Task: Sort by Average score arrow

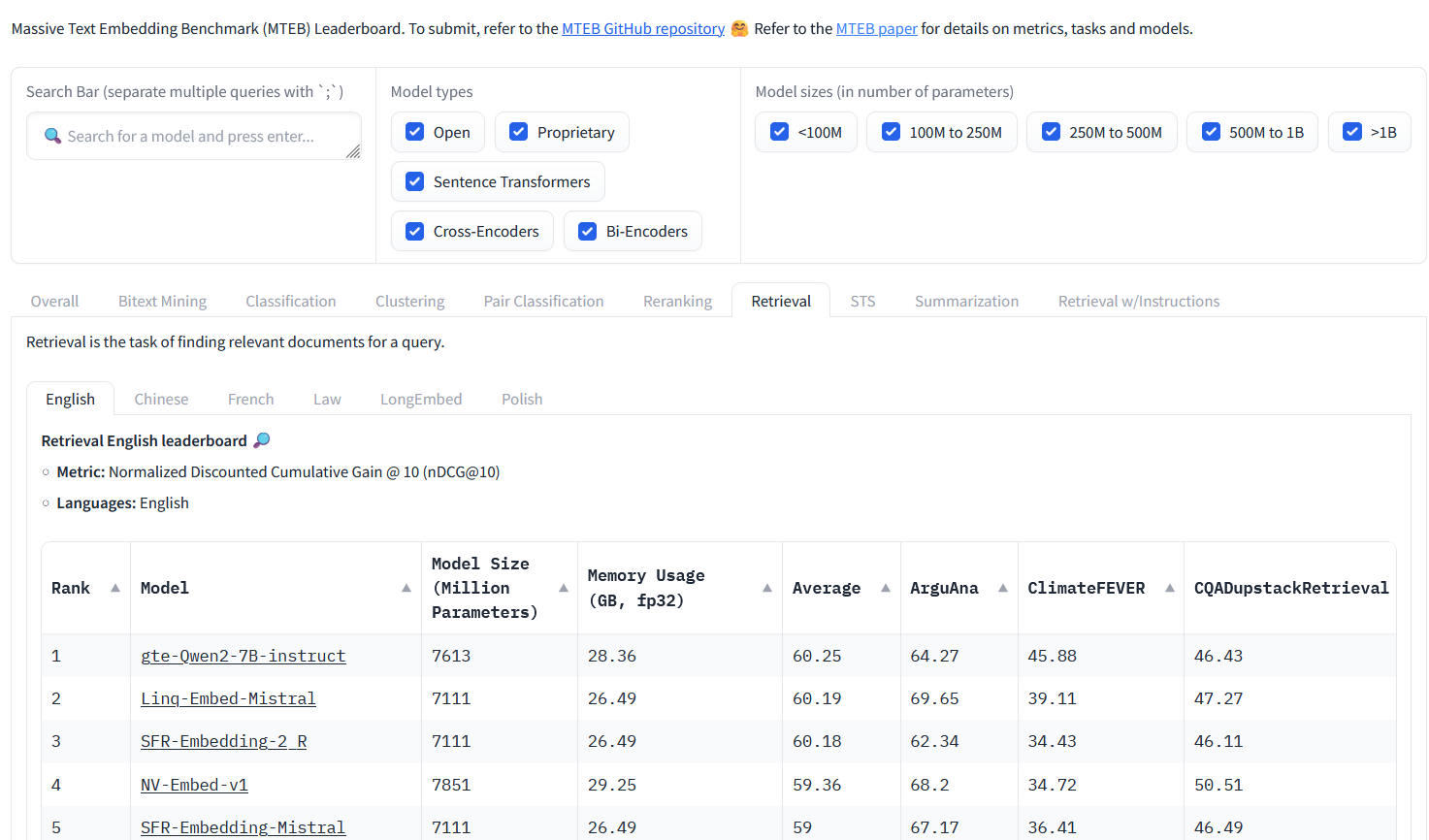Action: tap(886, 588)
